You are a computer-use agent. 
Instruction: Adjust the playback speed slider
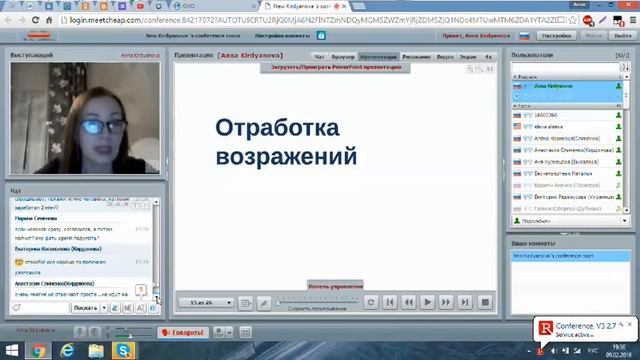coord(317,302)
